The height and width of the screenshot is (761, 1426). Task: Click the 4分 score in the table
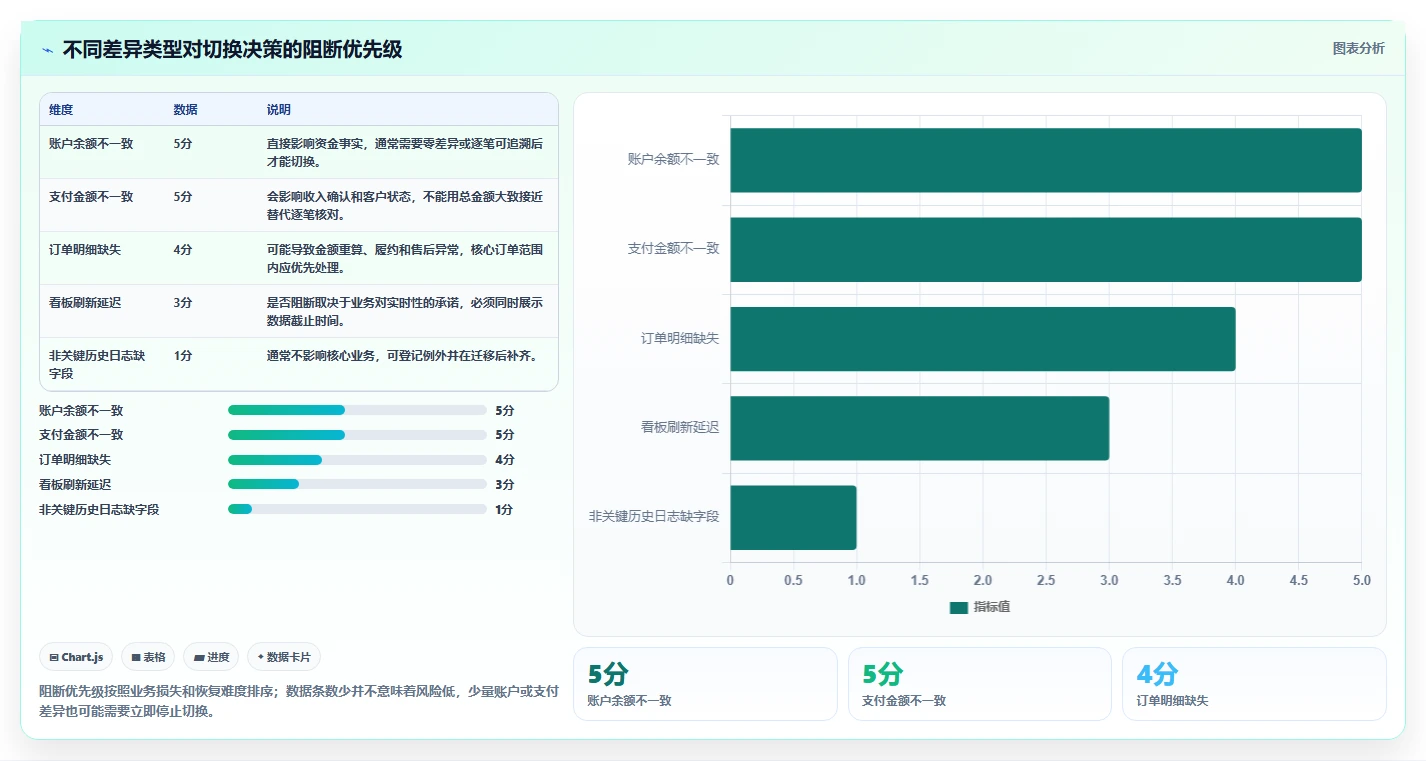[x=182, y=250]
